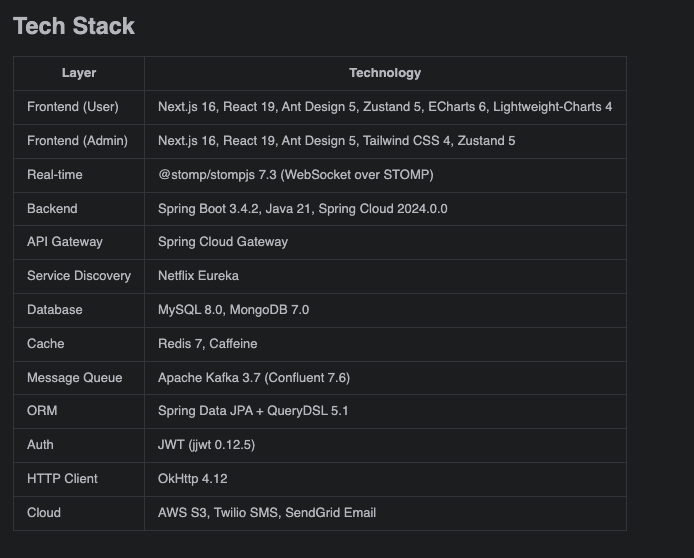Image resolution: width=694 pixels, height=558 pixels.
Task: Select Spring Cloud Gateway text
Action: [223, 242]
